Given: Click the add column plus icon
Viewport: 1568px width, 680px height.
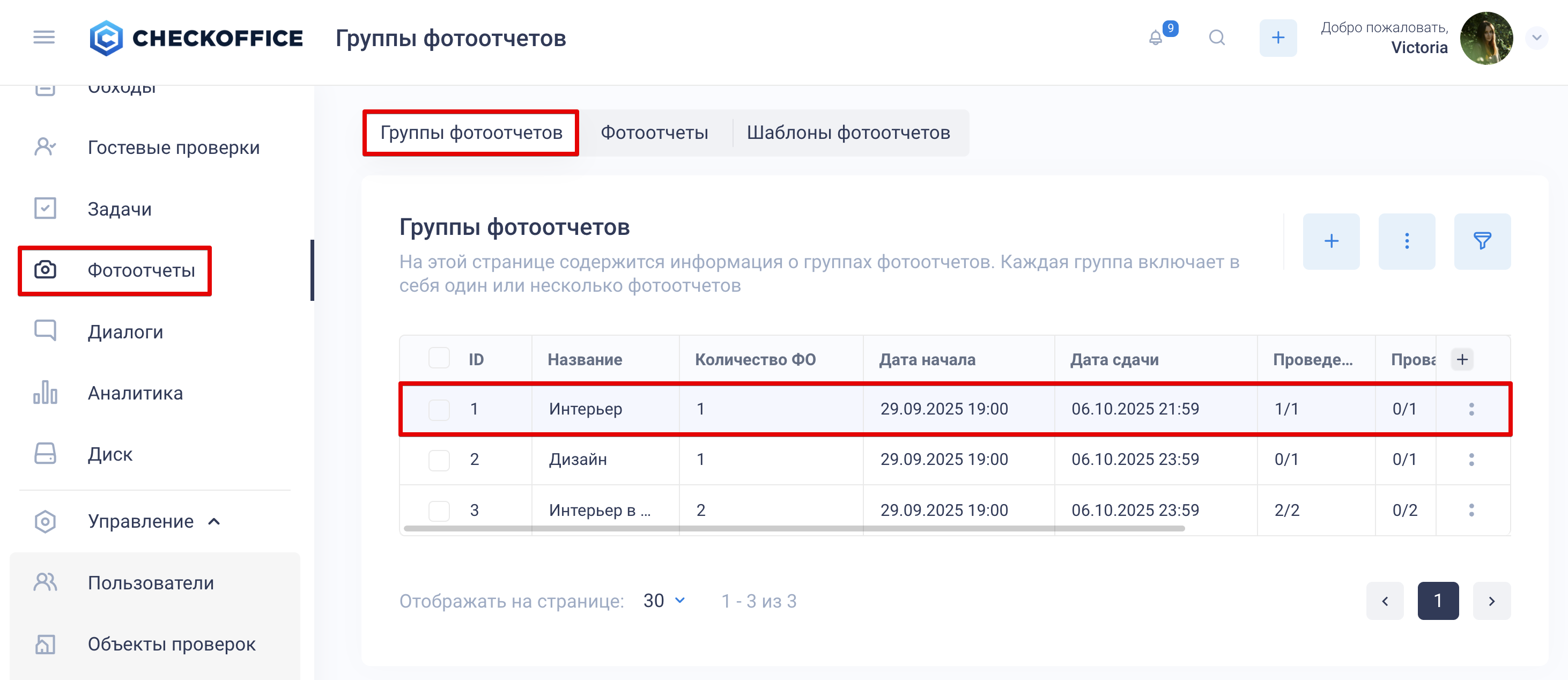Looking at the screenshot, I should 1462,359.
